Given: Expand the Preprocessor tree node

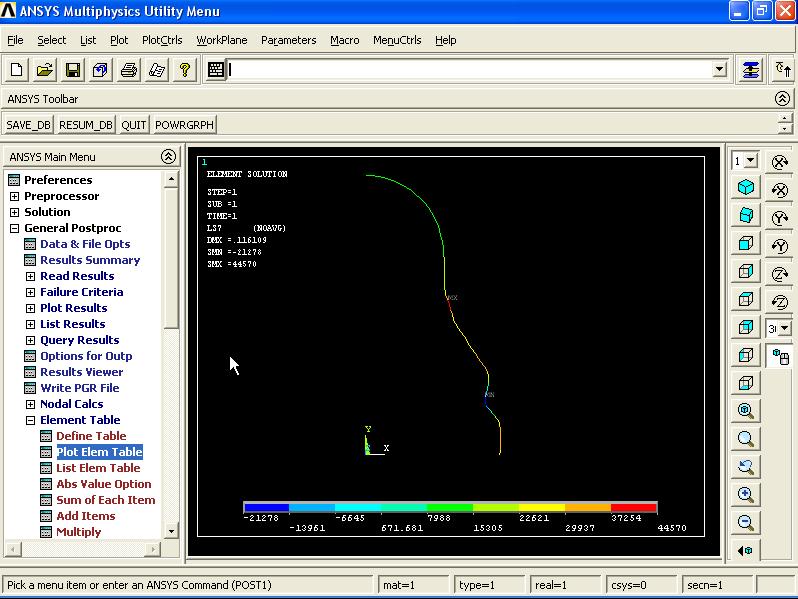Looking at the screenshot, I should pos(15,196).
